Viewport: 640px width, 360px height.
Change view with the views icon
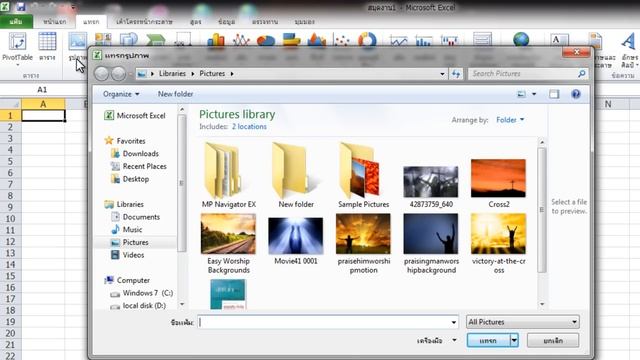click(x=521, y=94)
